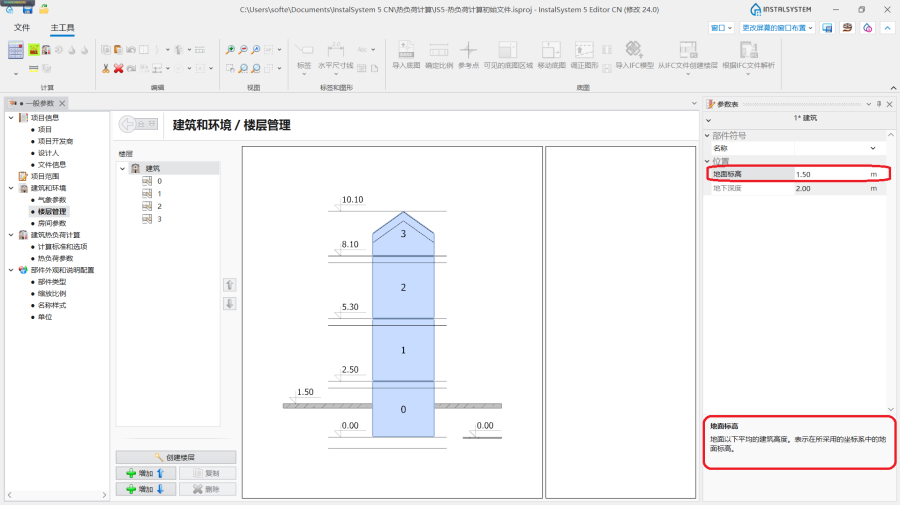The width and height of the screenshot is (900, 505).
Task: Pin the 参数表 panel
Action: [879, 104]
